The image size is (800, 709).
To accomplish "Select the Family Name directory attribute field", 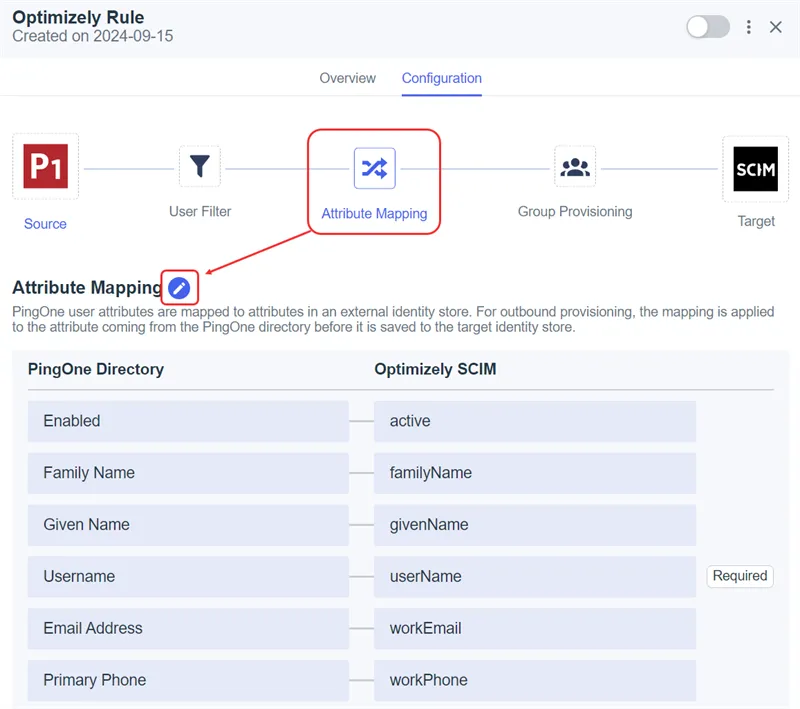I will coord(188,473).
